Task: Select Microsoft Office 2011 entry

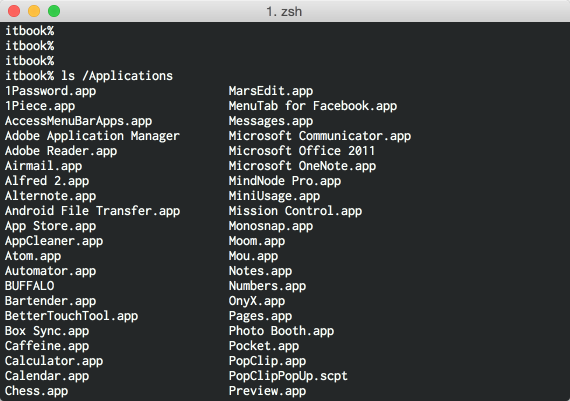Action: pos(301,151)
